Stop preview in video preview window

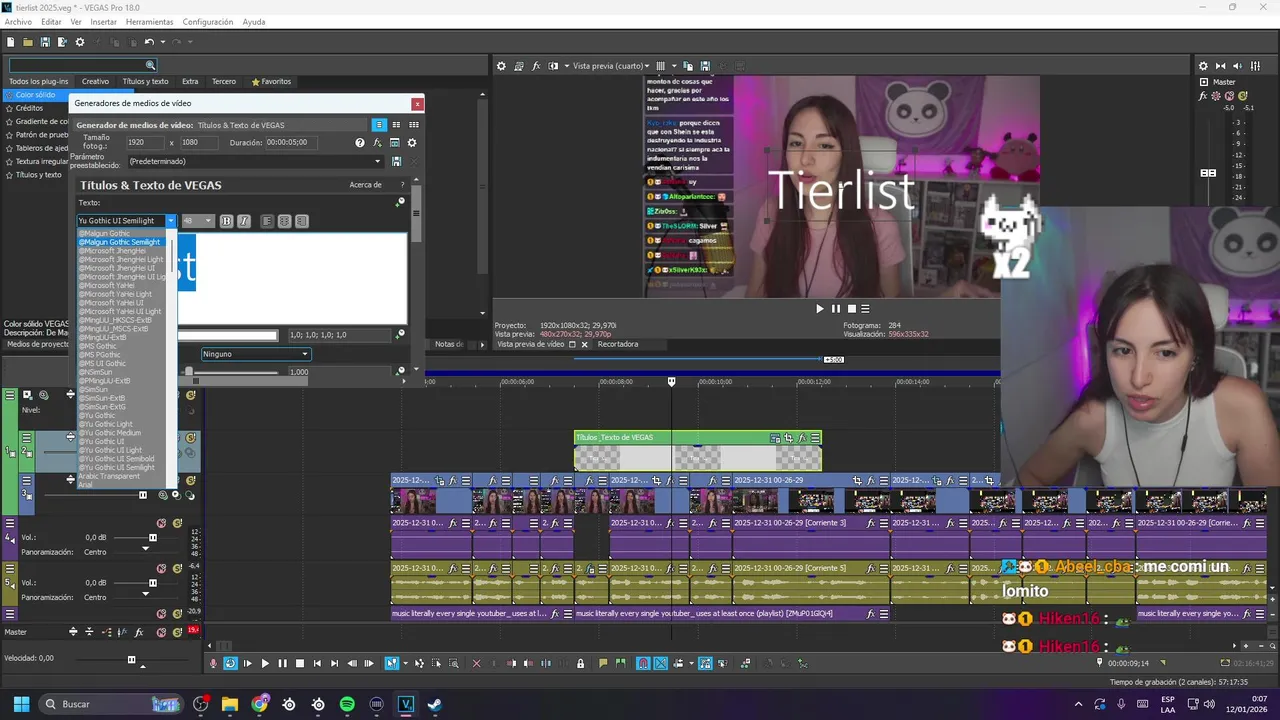[850, 309]
